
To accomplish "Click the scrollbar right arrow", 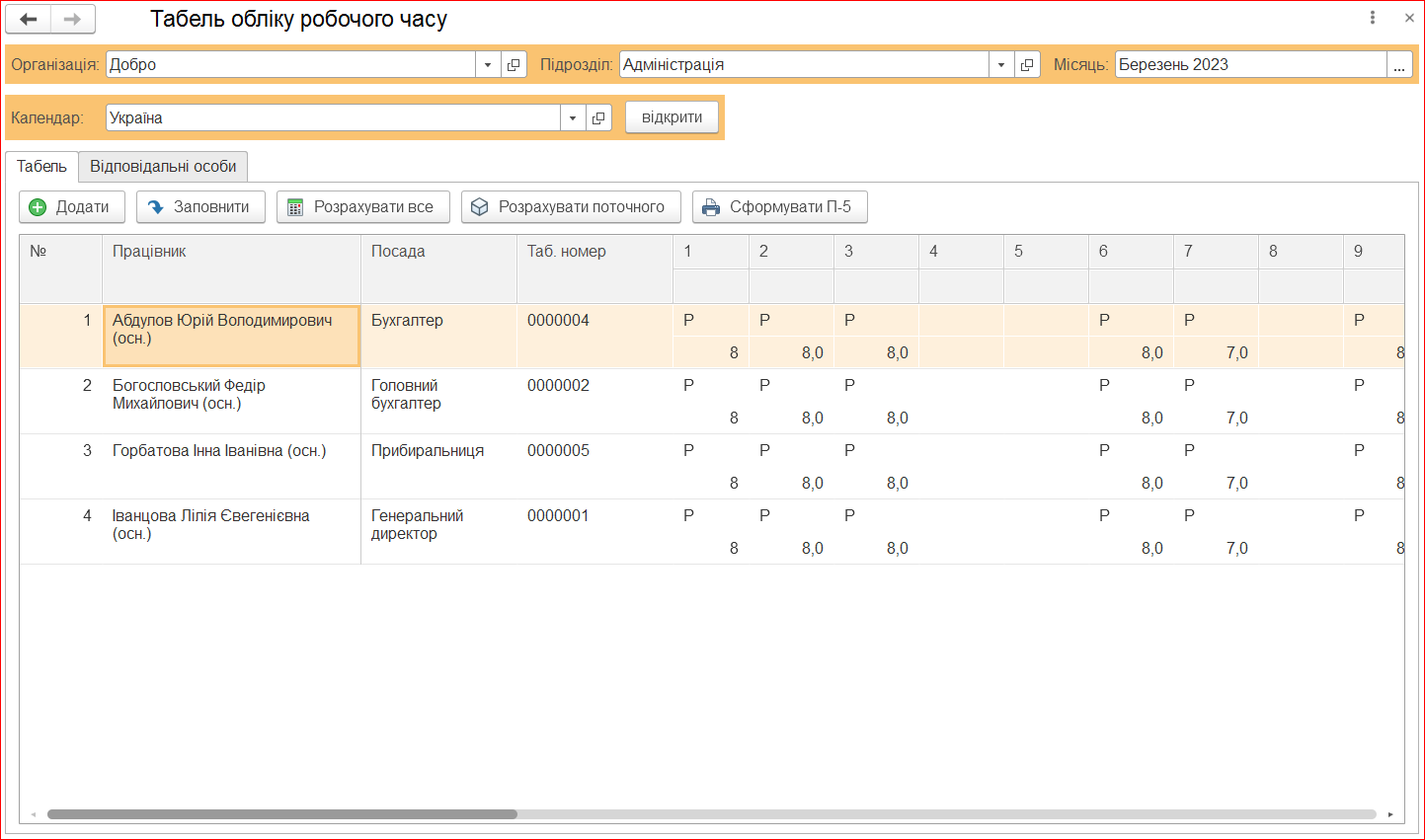I will point(1390,814).
